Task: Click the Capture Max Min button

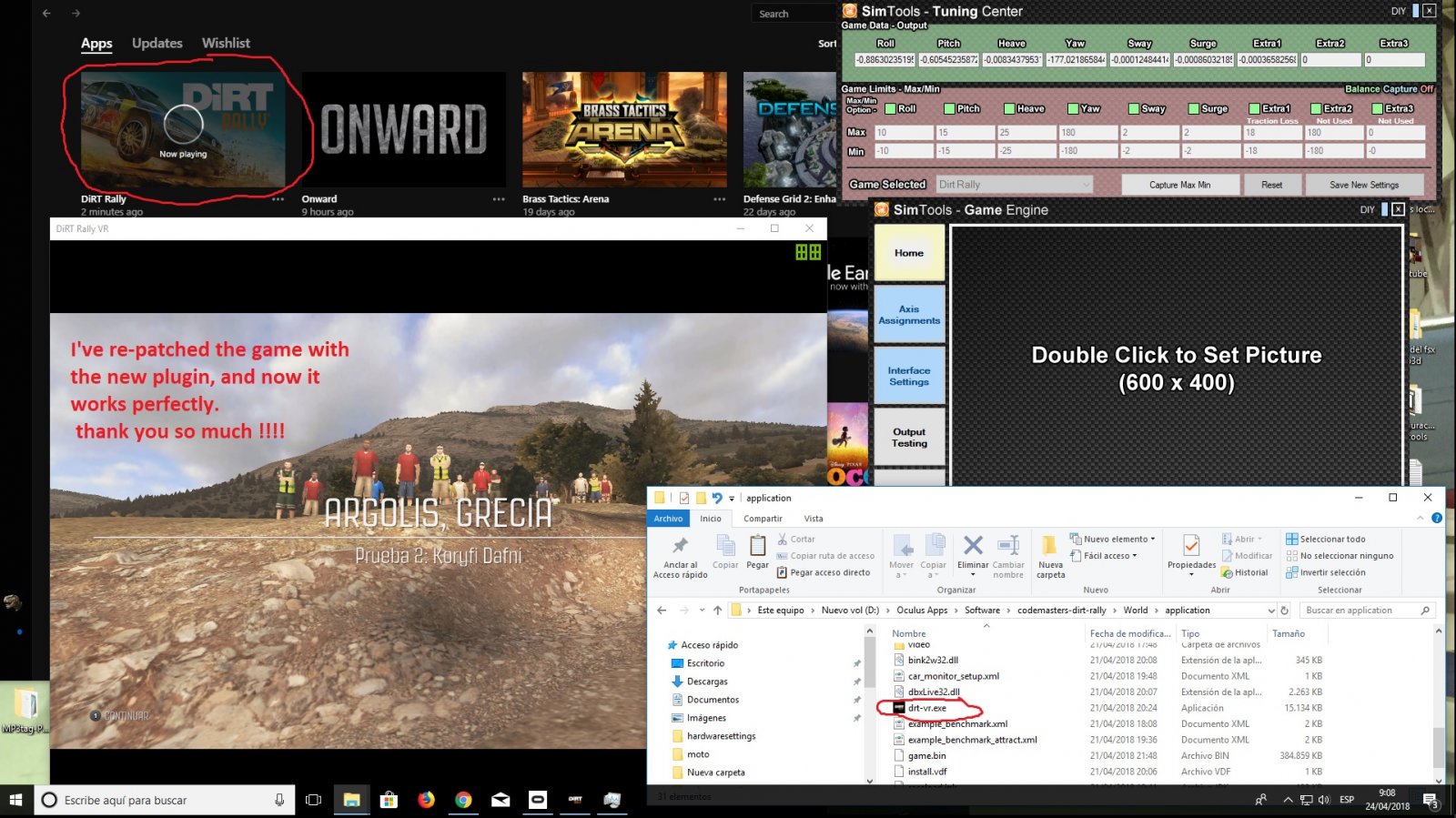Action: tap(1179, 185)
